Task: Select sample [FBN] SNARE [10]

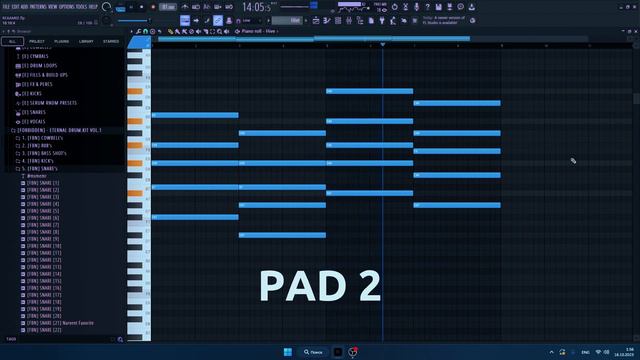Action: [x=44, y=246]
